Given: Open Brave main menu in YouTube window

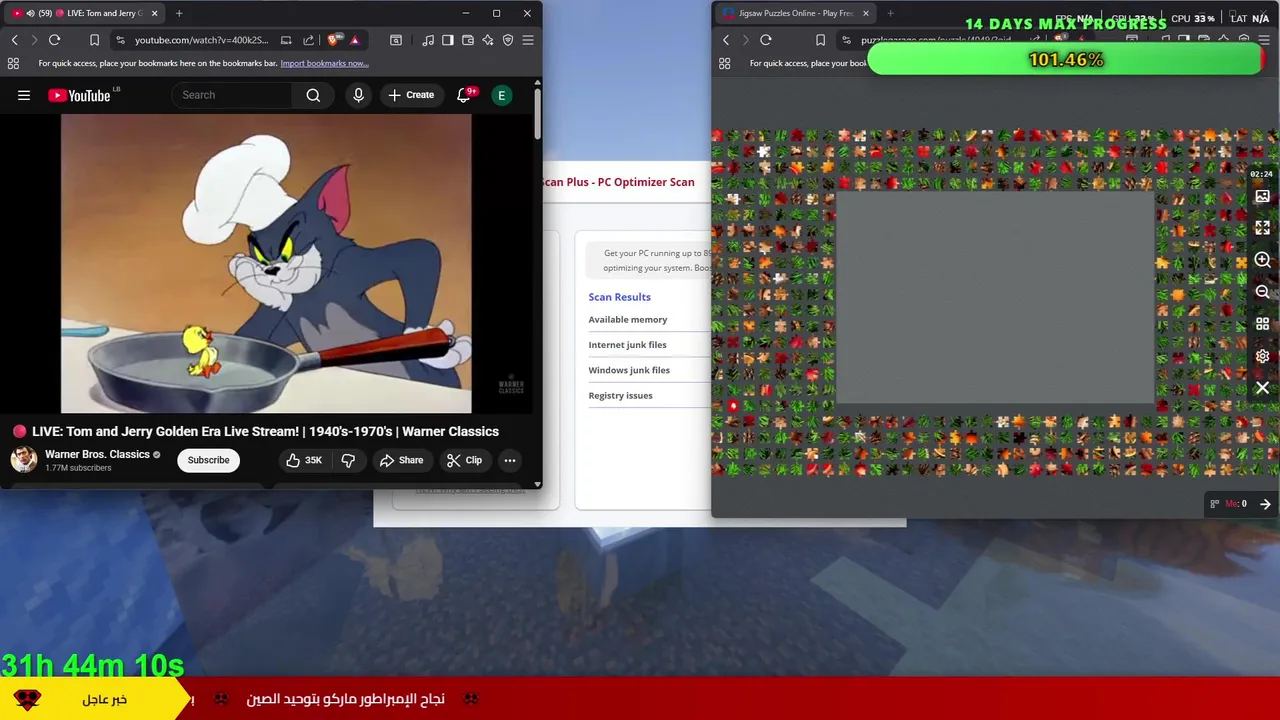Looking at the screenshot, I should 528,40.
